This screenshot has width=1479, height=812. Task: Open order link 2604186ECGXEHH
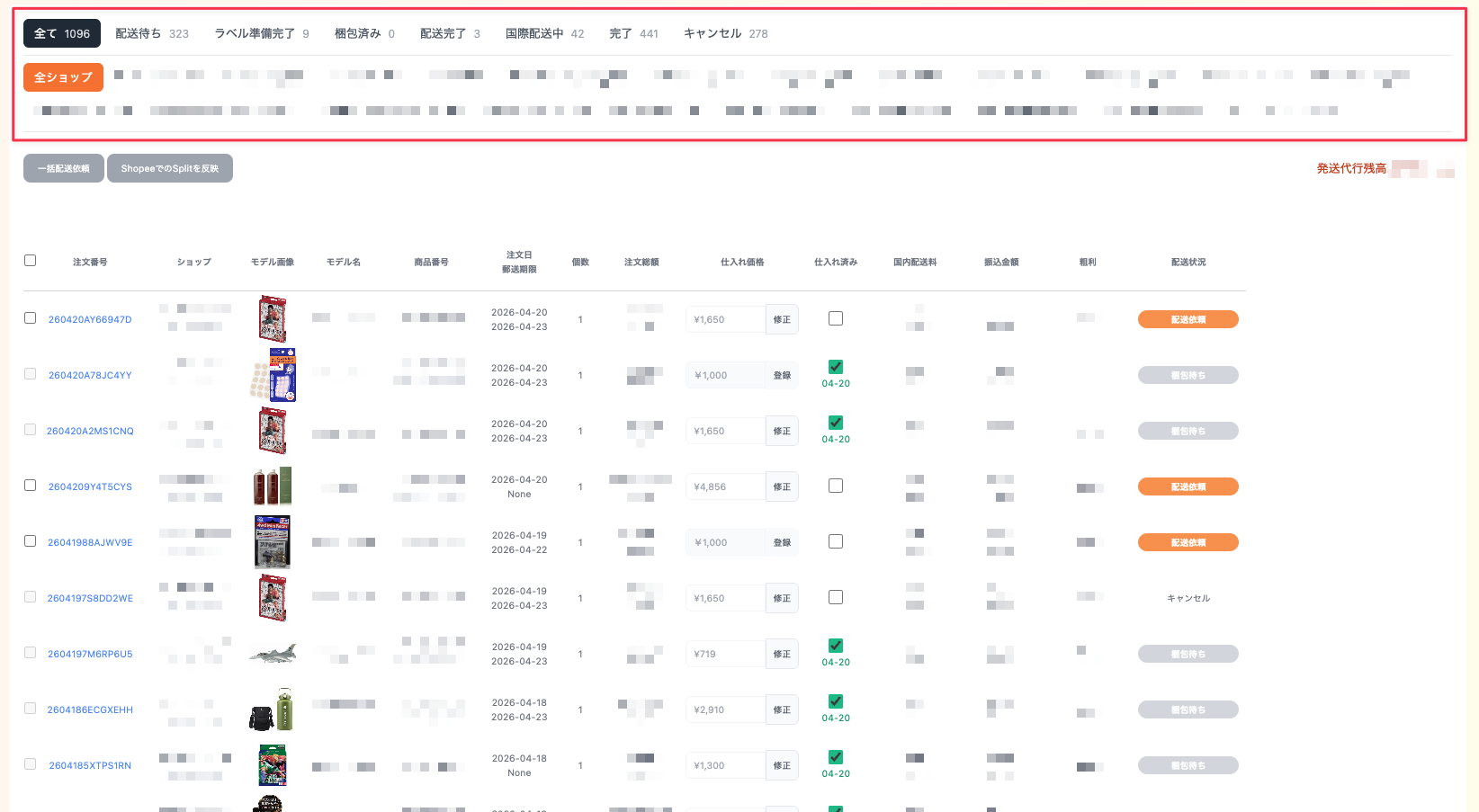coord(90,709)
